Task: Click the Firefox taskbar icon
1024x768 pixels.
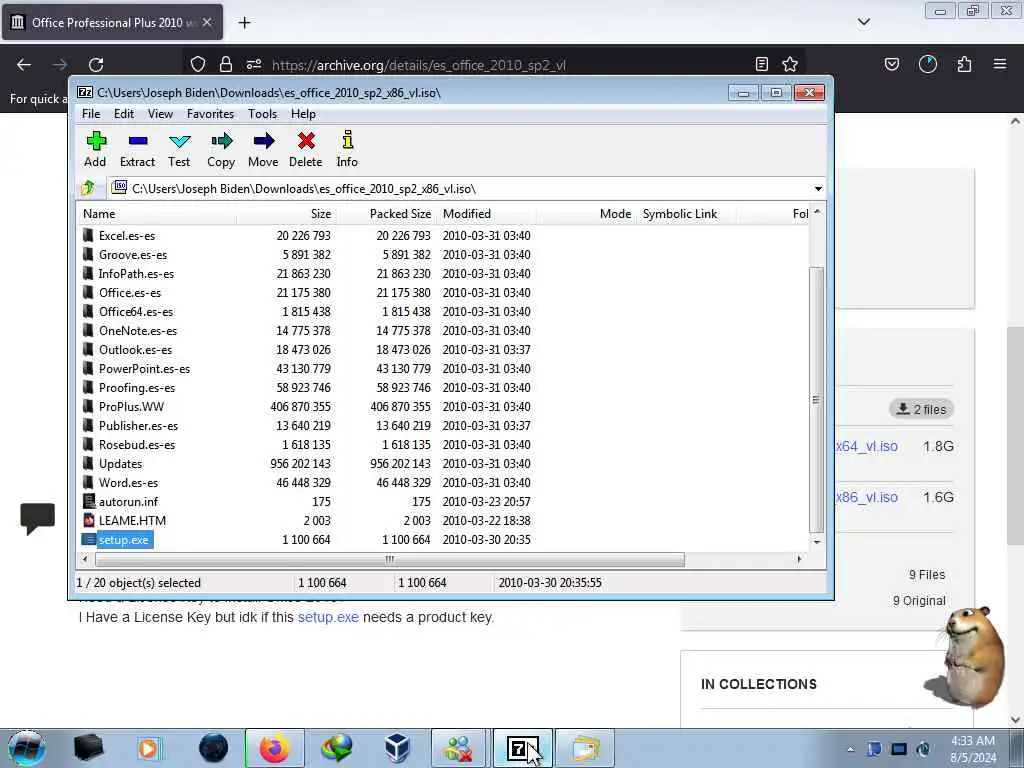Action: pos(275,748)
